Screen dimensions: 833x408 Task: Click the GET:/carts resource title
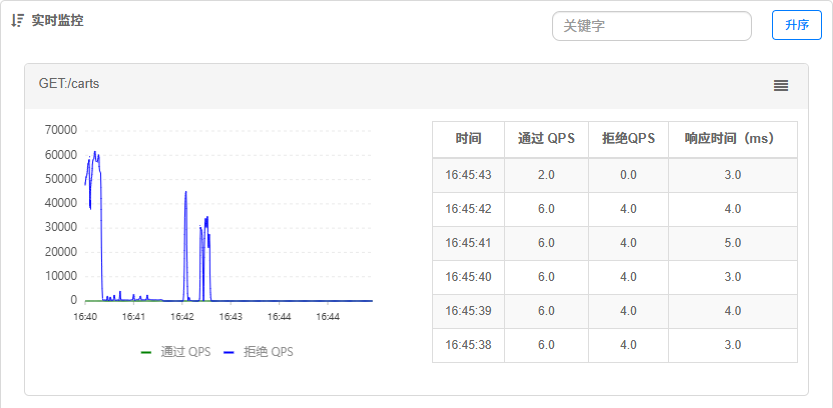point(69,84)
